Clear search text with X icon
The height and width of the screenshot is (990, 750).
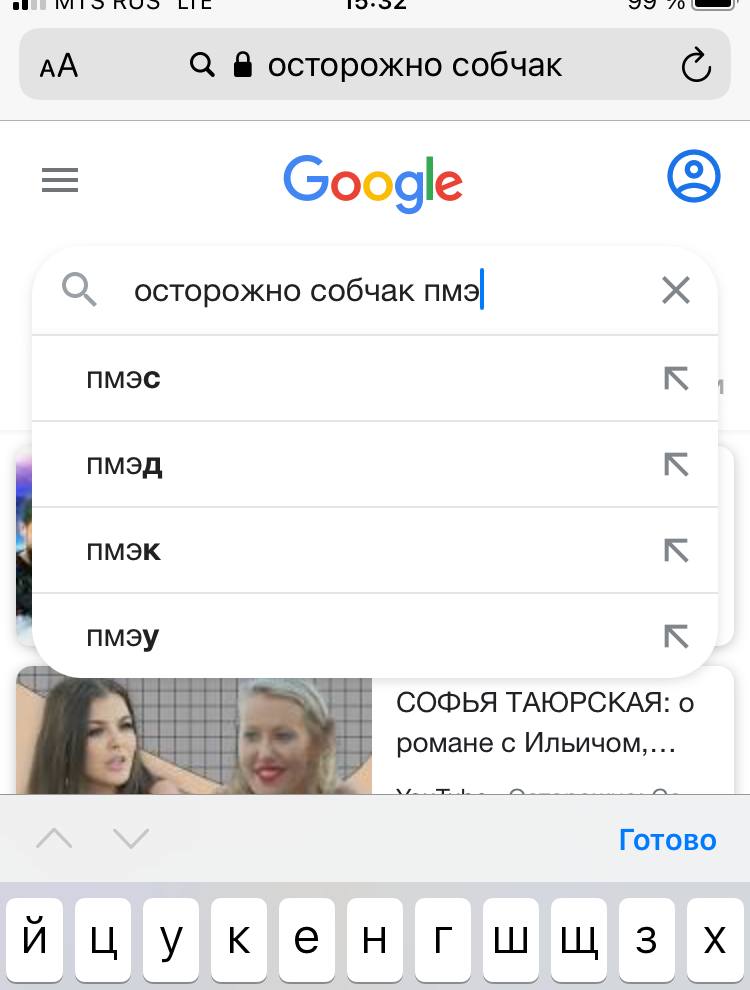coord(676,290)
